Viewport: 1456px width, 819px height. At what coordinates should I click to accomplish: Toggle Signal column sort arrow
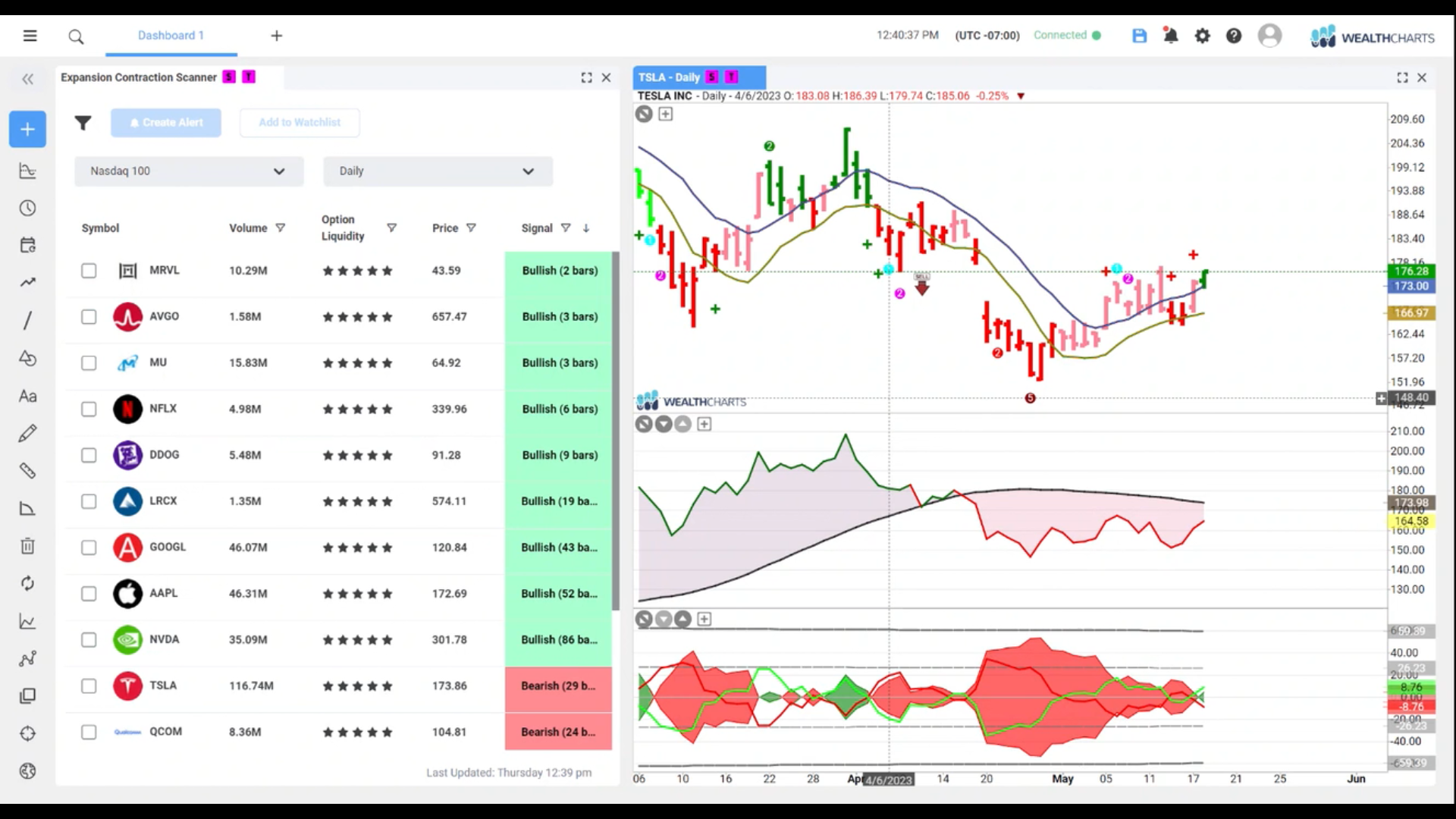click(x=585, y=227)
